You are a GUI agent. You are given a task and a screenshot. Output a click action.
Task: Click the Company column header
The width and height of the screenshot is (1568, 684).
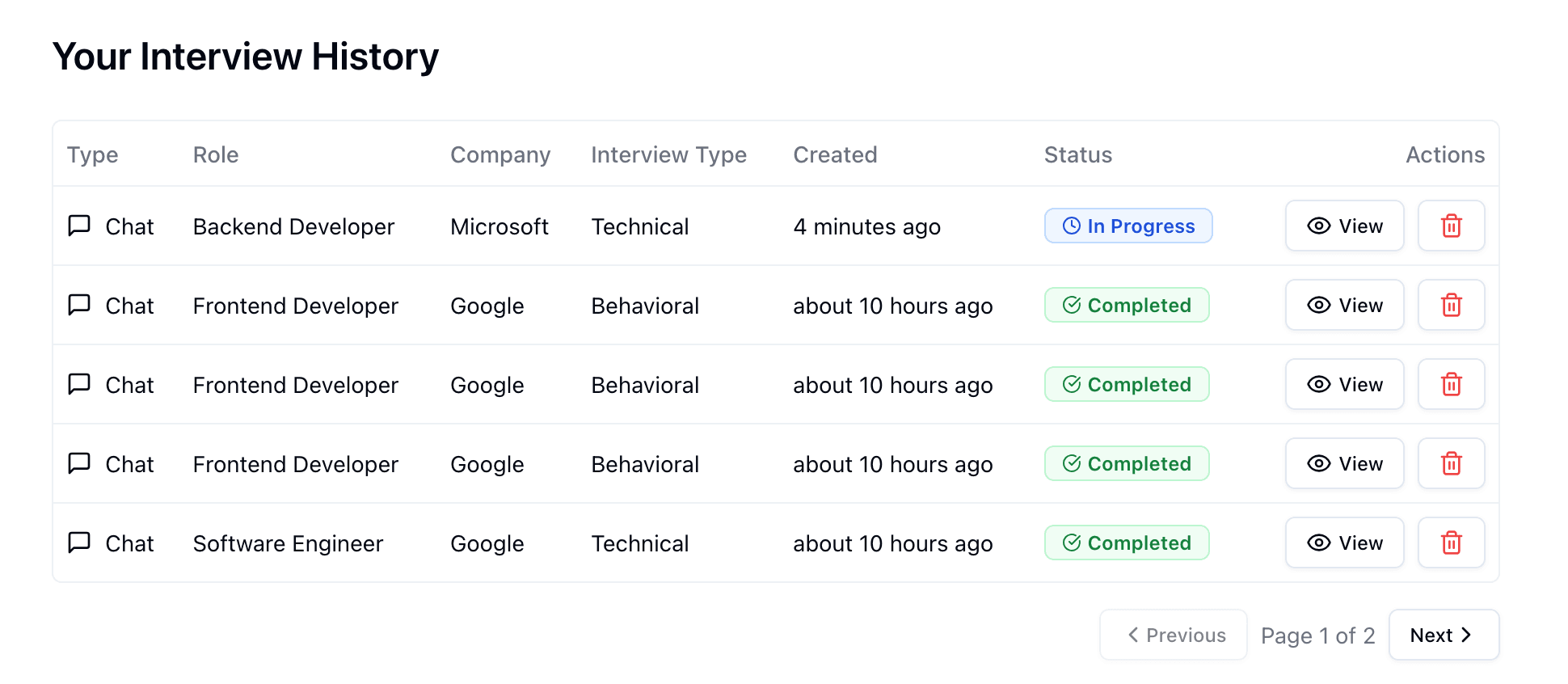click(500, 154)
